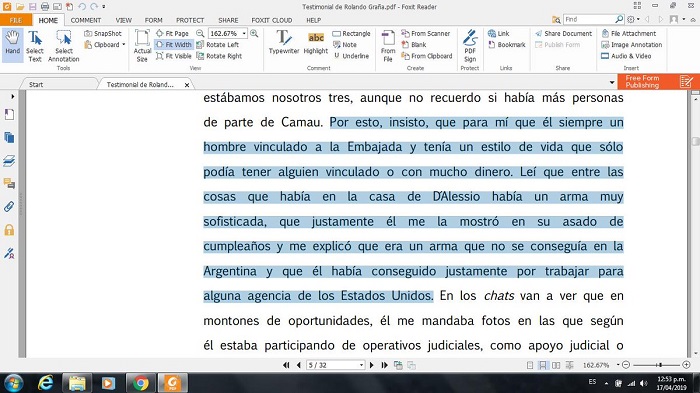Screen dimensions: 700x393
Task: Click the Find search field
Action: pos(590,19)
